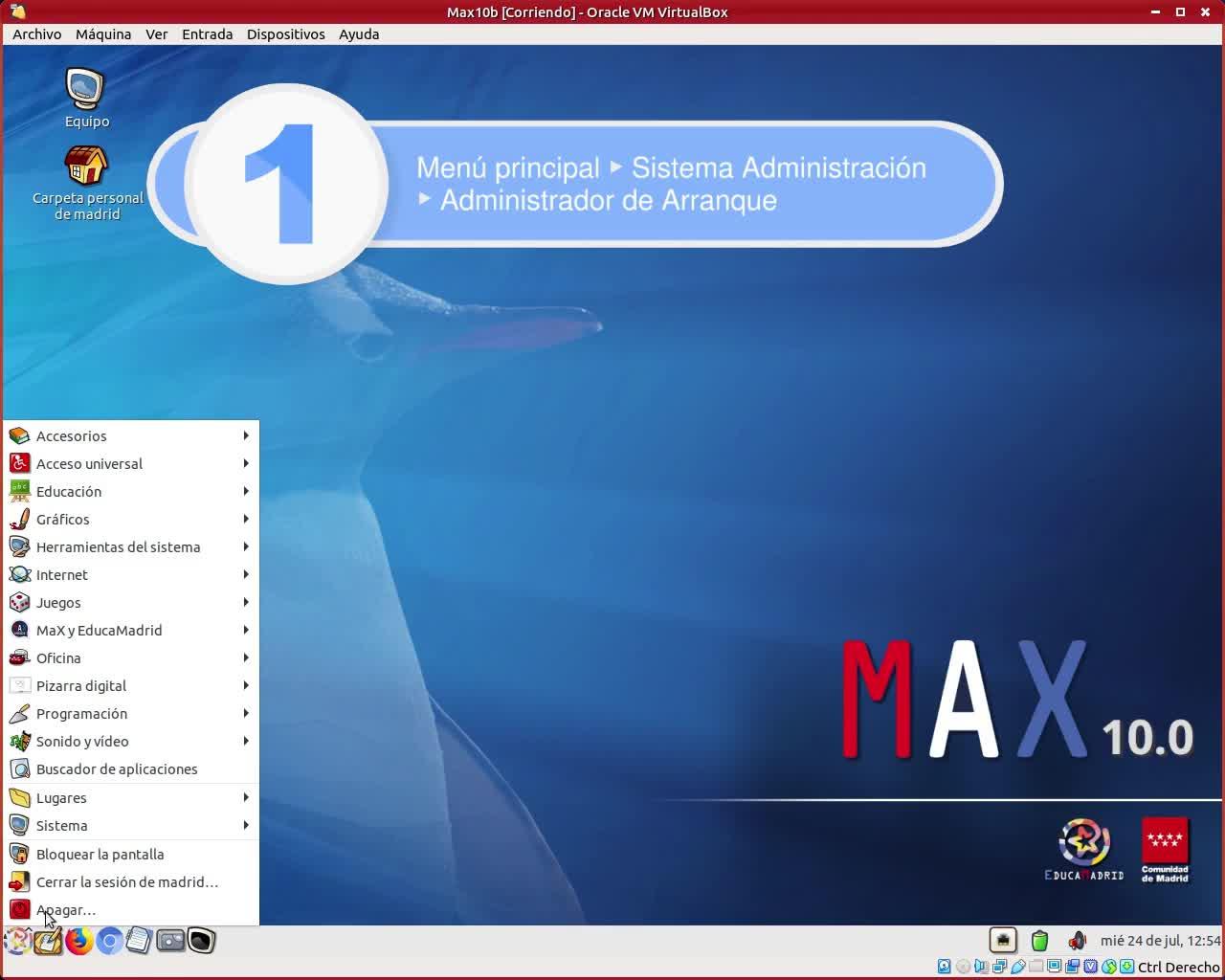Screen dimensions: 1225x980
Task: Click the VirtualBox CPU virtualization status icon
Action: (1090, 967)
